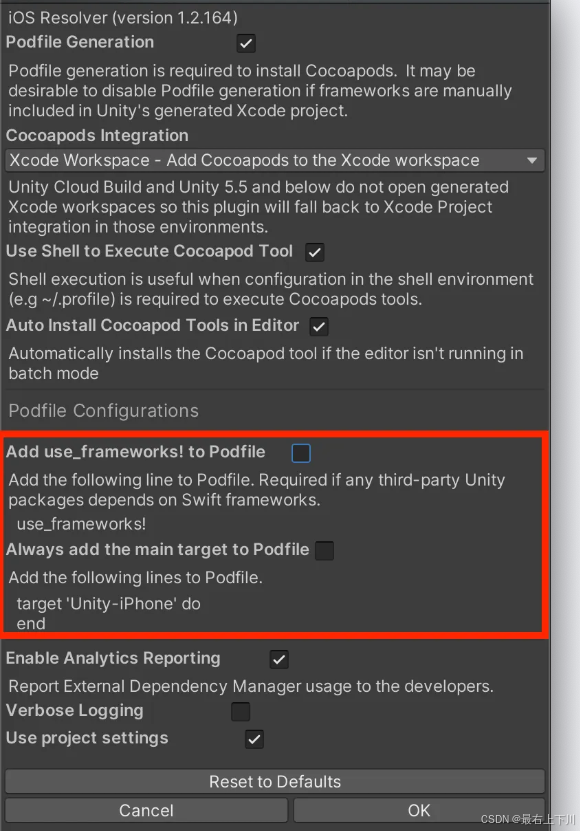The width and height of the screenshot is (580, 831).
Task: Click the Cocoapods Integration label
Action: point(97,136)
